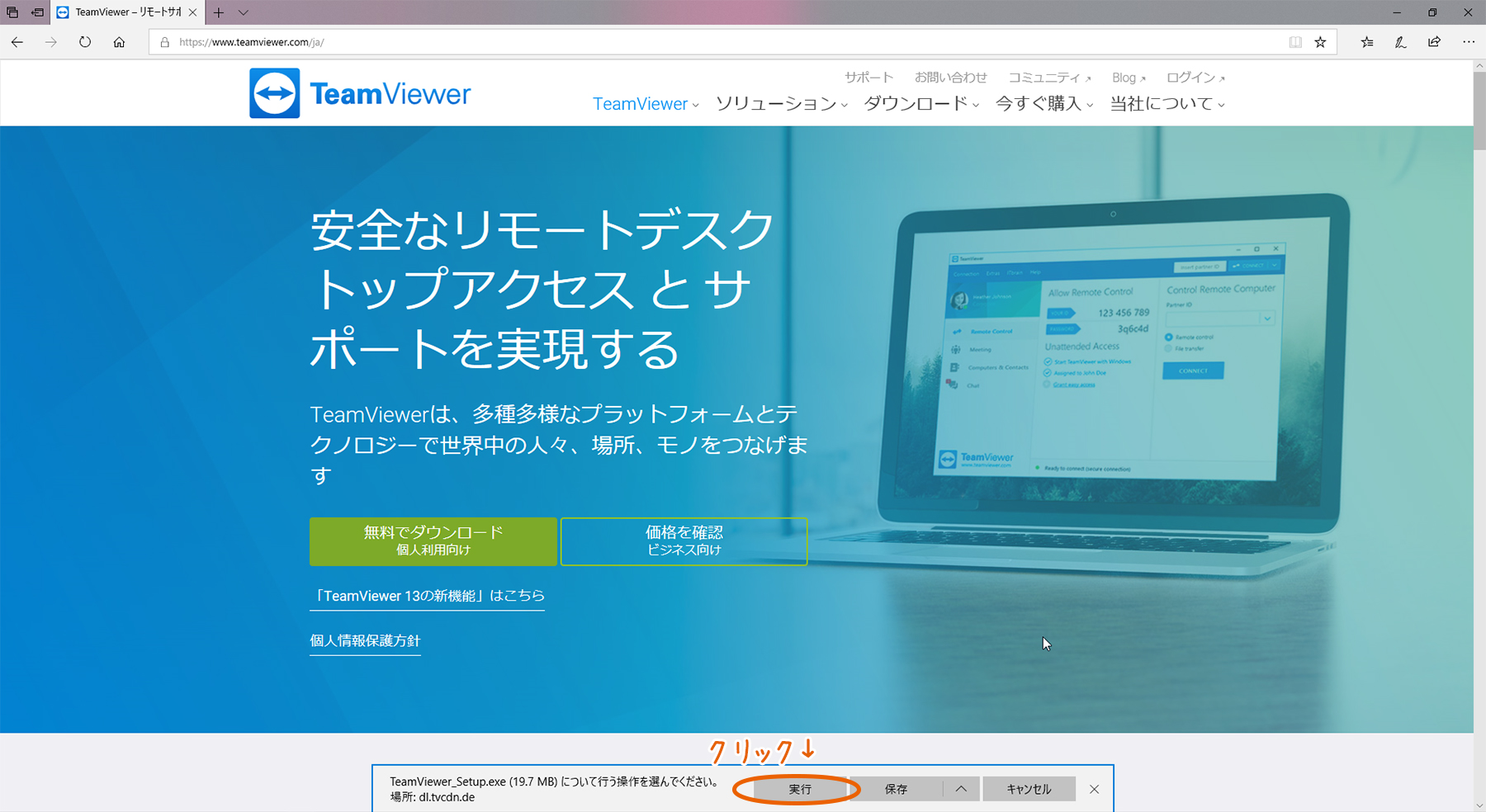Click the Share page icon
Image resolution: width=1486 pixels, height=812 pixels.
click(x=1435, y=42)
